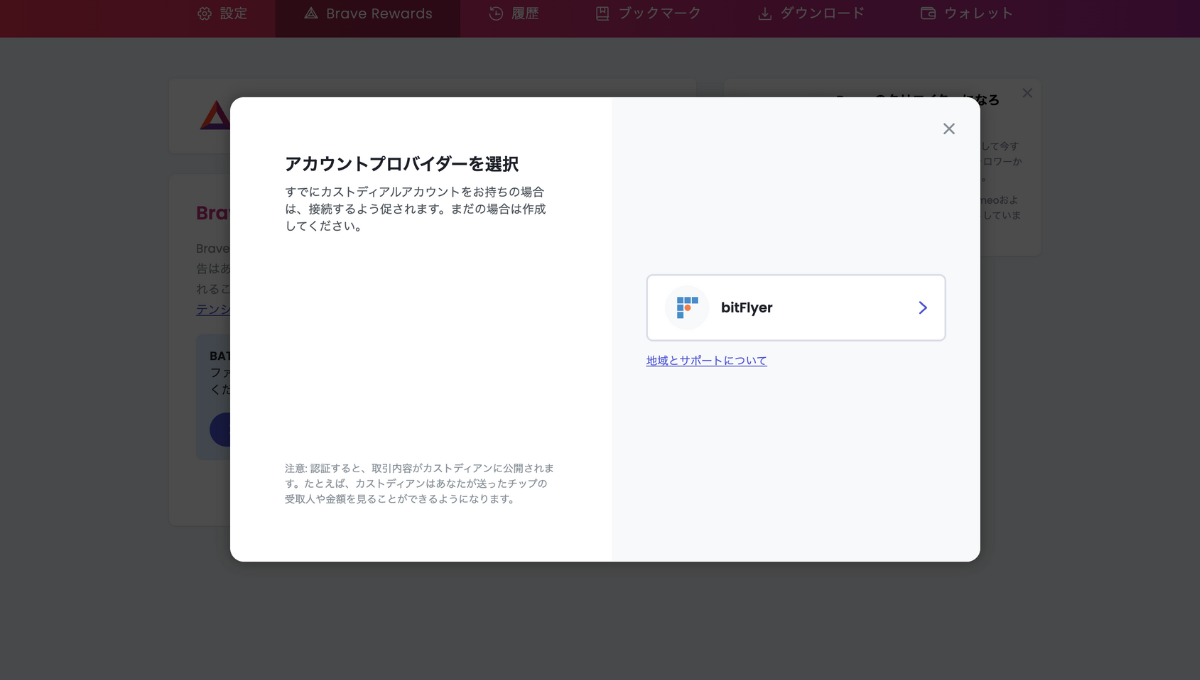This screenshot has width=1200, height=680.
Task: Expand bitFlyer using the right chevron
Action: [x=922, y=308]
